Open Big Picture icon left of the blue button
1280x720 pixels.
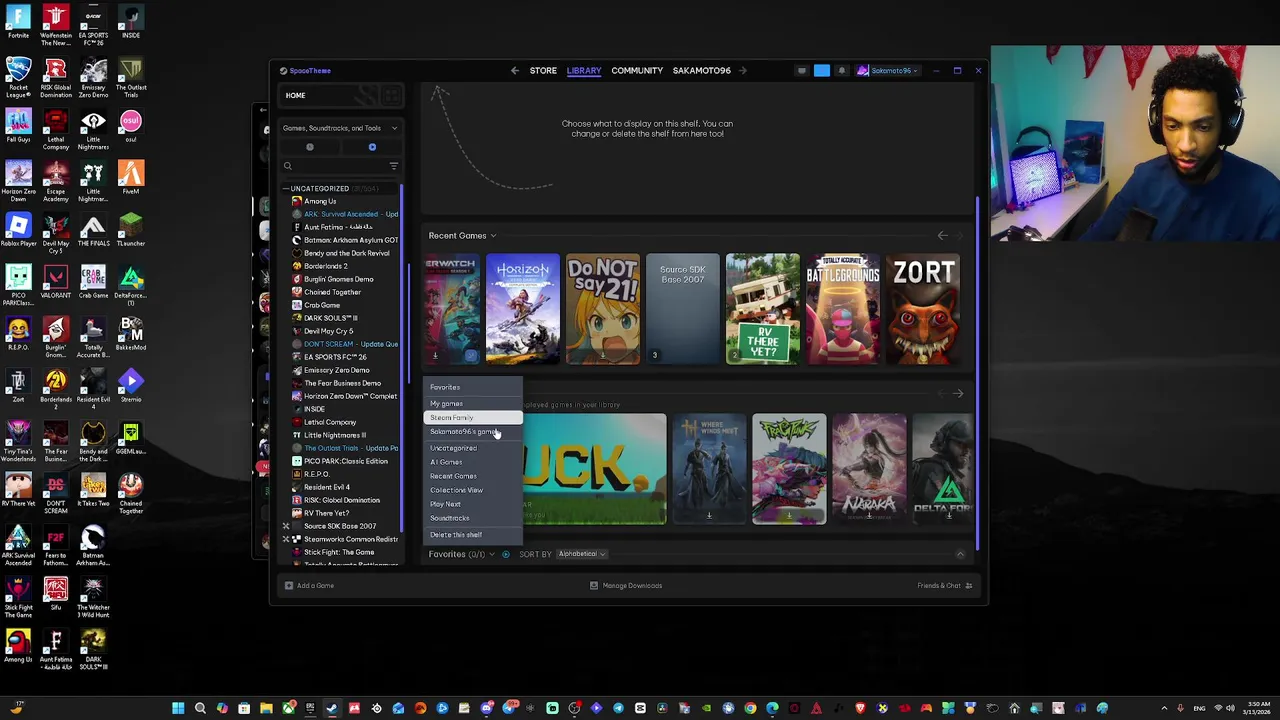(x=801, y=71)
